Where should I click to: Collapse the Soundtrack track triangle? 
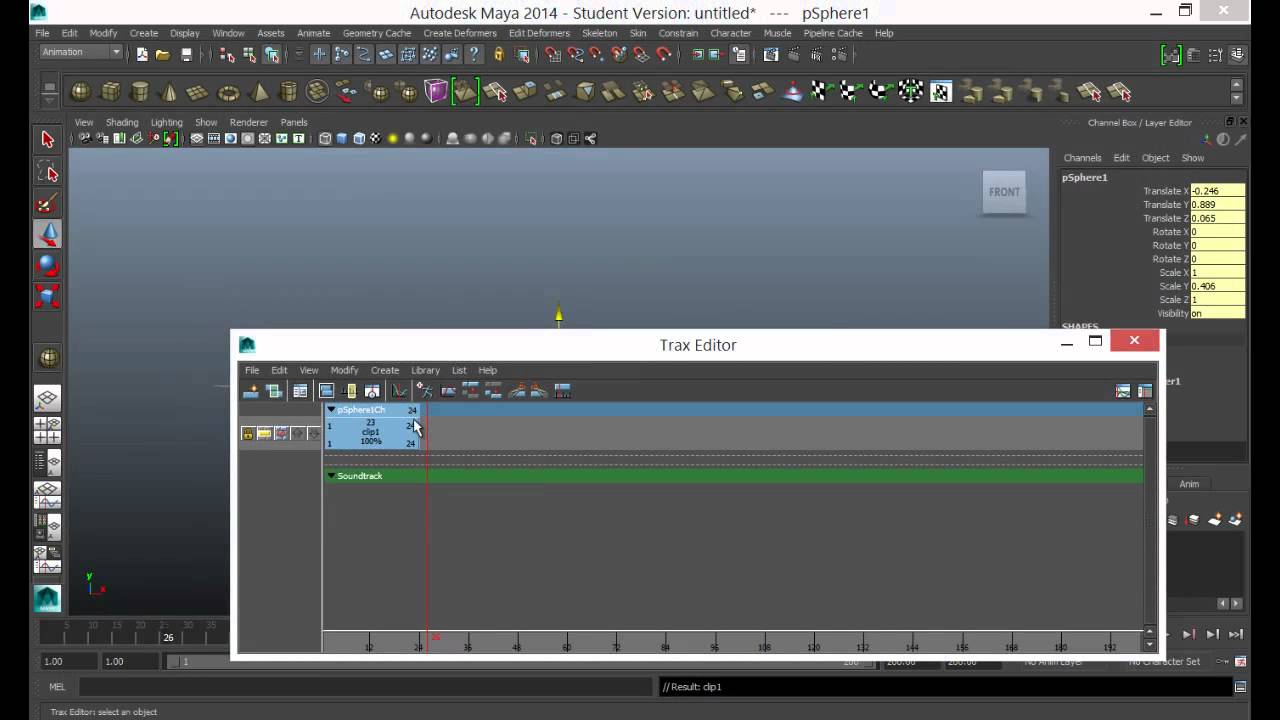pyautogui.click(x=331, y=476)
